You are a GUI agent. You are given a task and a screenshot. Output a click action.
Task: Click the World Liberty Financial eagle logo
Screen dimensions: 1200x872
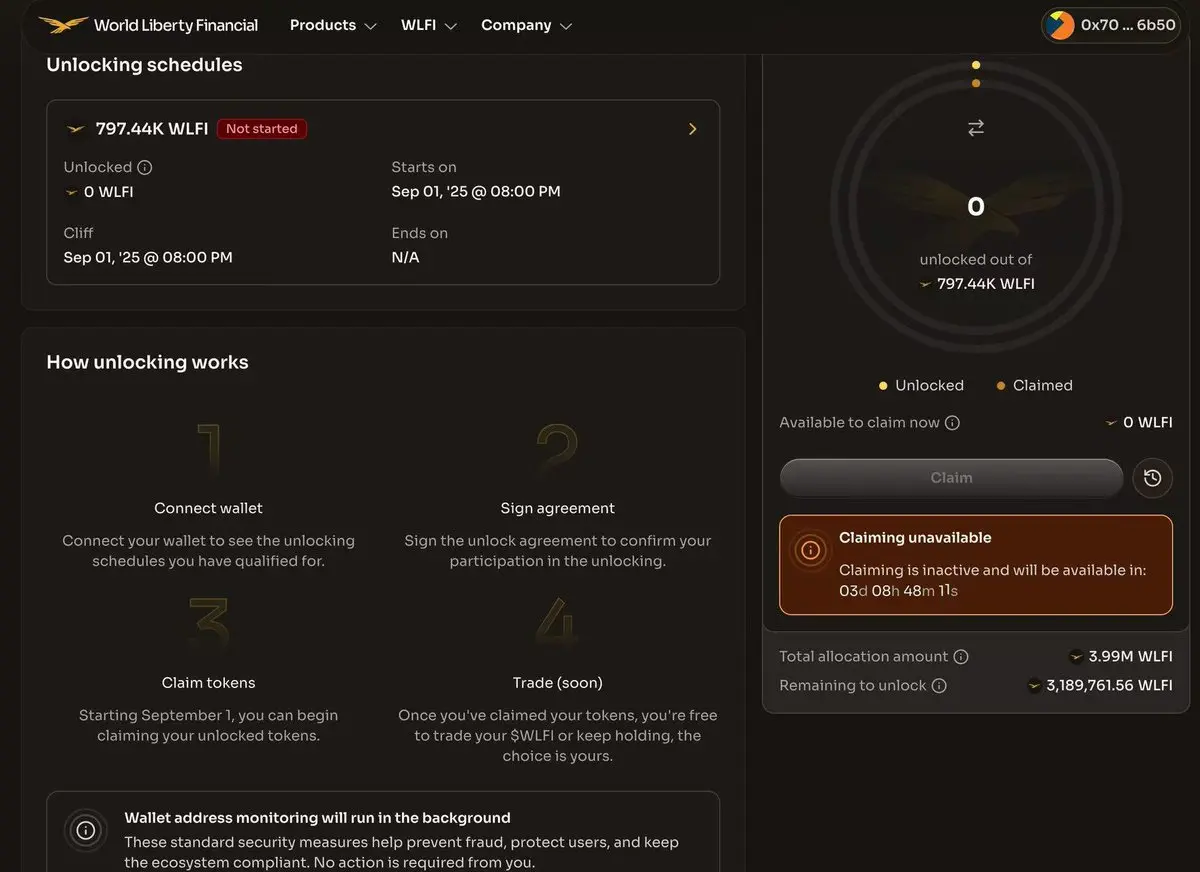click(x=63, y=25)
